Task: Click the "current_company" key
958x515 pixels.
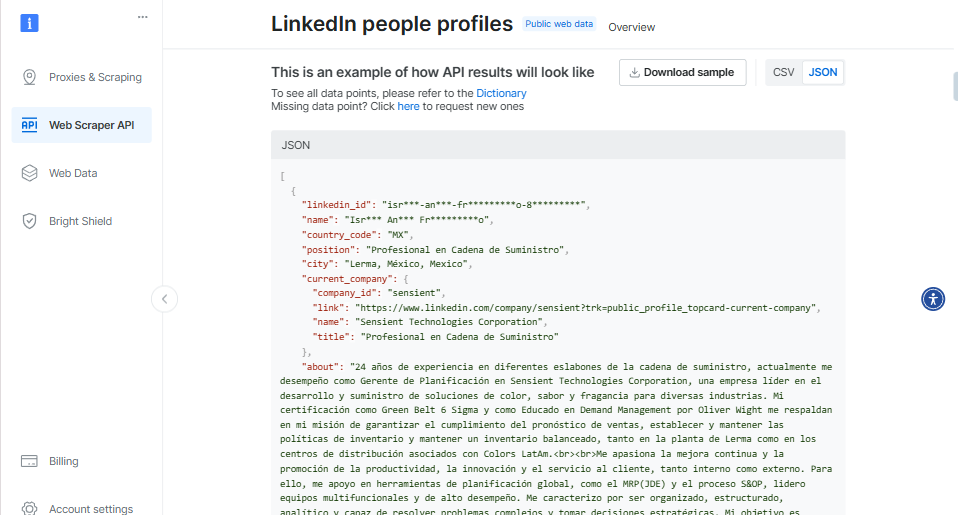Action: pos(347,279)
